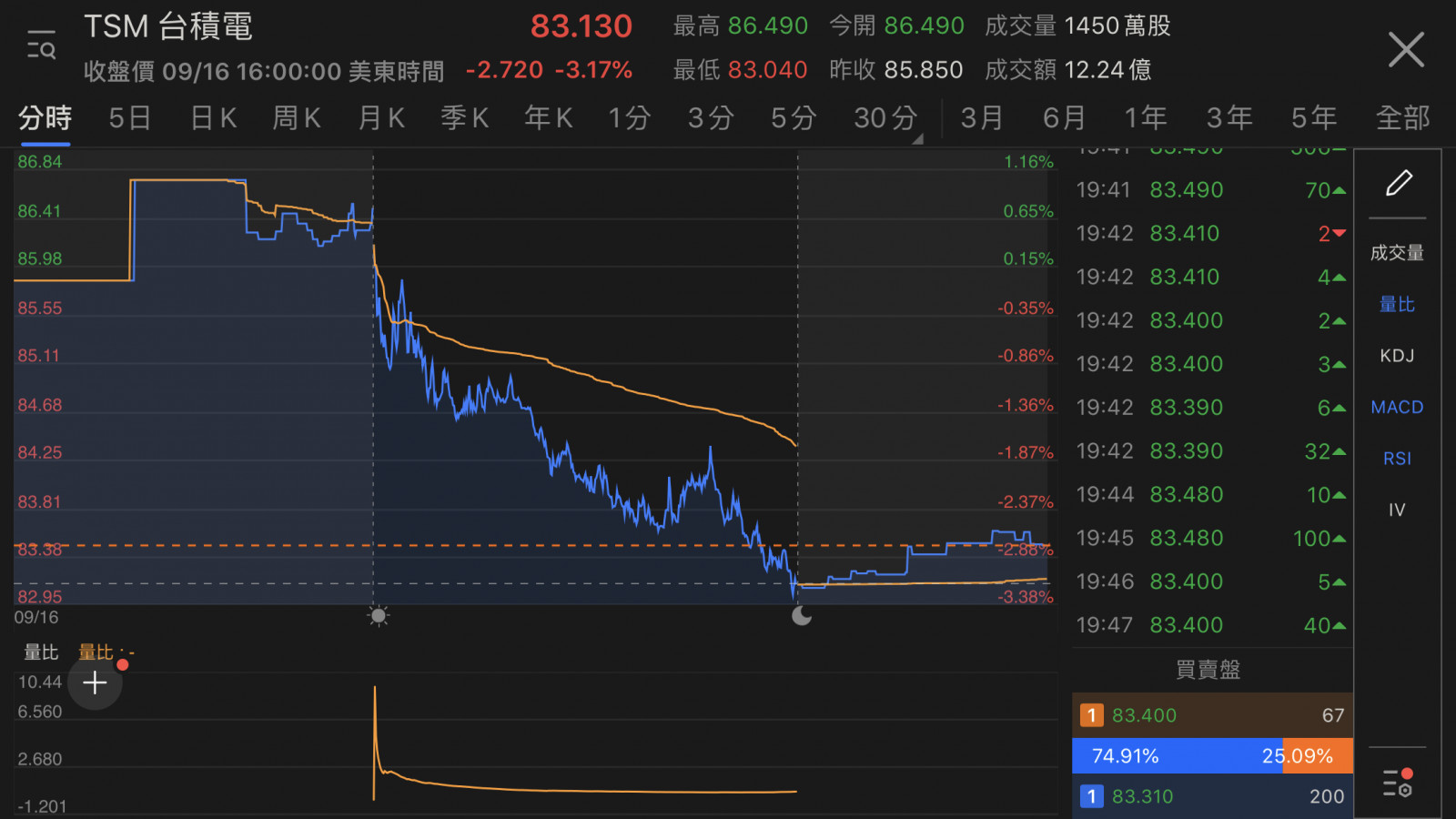The image size is (1456, 819).
Task: Toggle the RSI indicator
Action: pos(1397,459)
